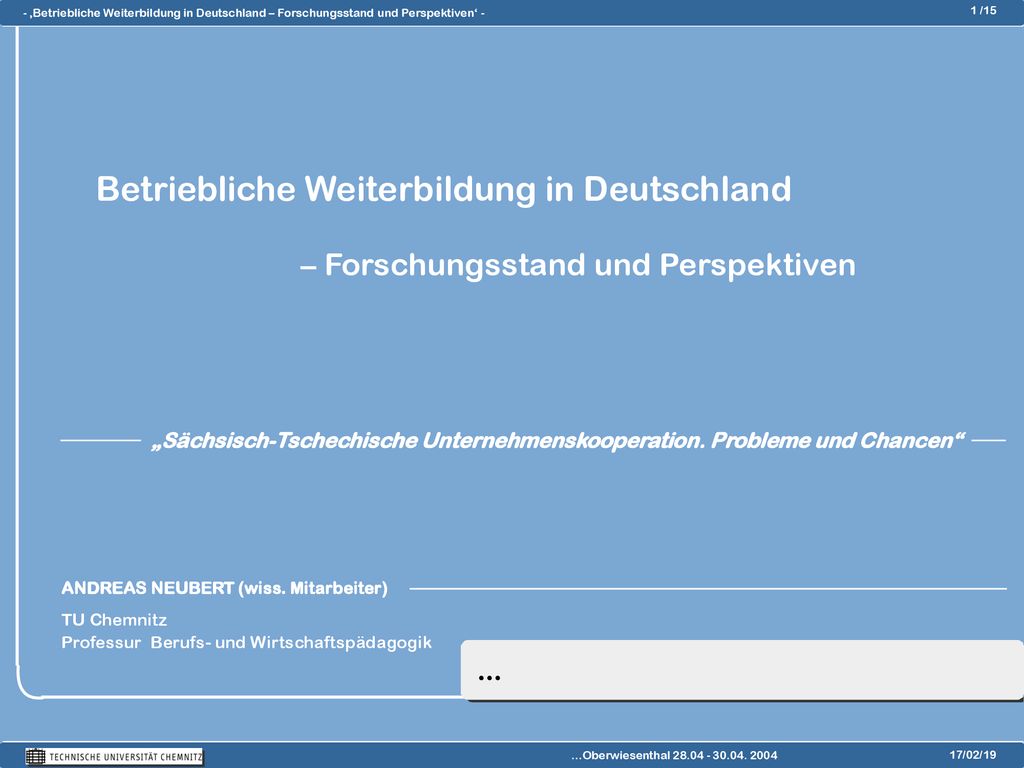
Task: Click the slide counter '1 /15'
Action: click(984, 10)
